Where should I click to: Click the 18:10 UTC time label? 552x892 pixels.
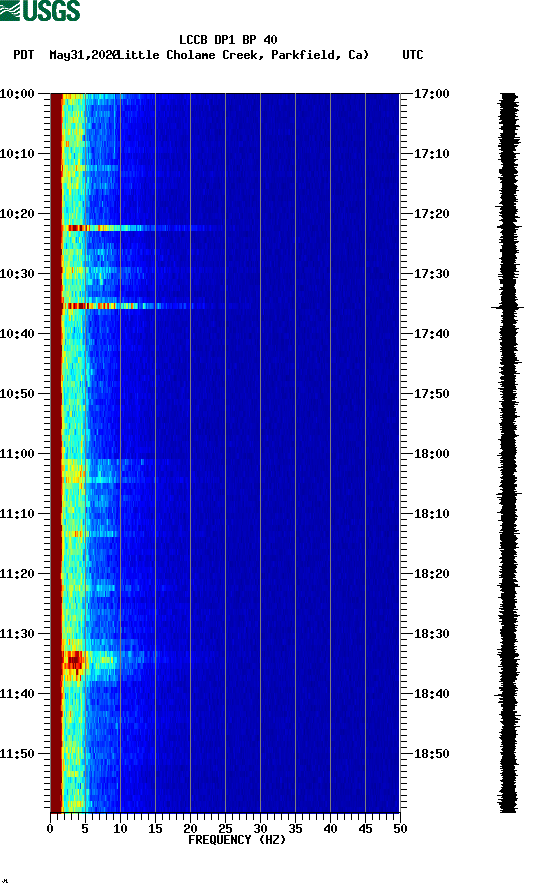point(431,514)
